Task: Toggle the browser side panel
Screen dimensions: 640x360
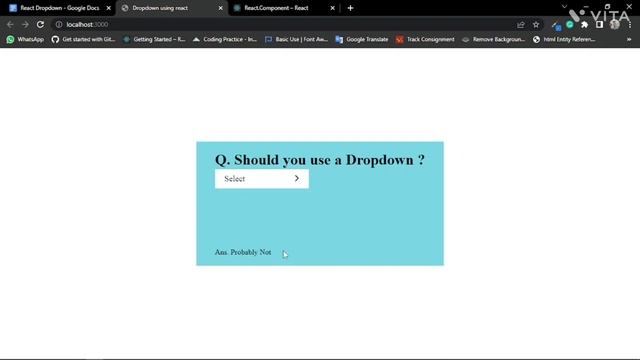Action: coord(599,25)
